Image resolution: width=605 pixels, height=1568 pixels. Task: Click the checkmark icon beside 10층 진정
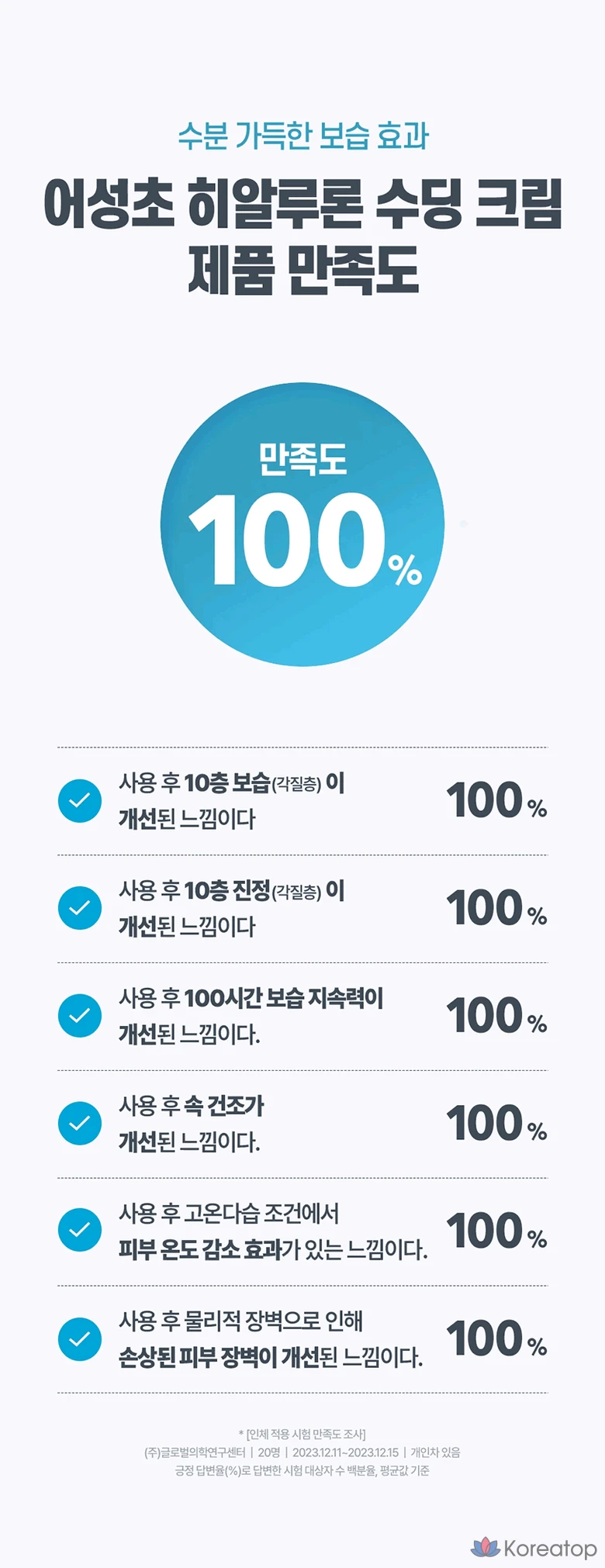pyautogui.click(x=80, y=907)
